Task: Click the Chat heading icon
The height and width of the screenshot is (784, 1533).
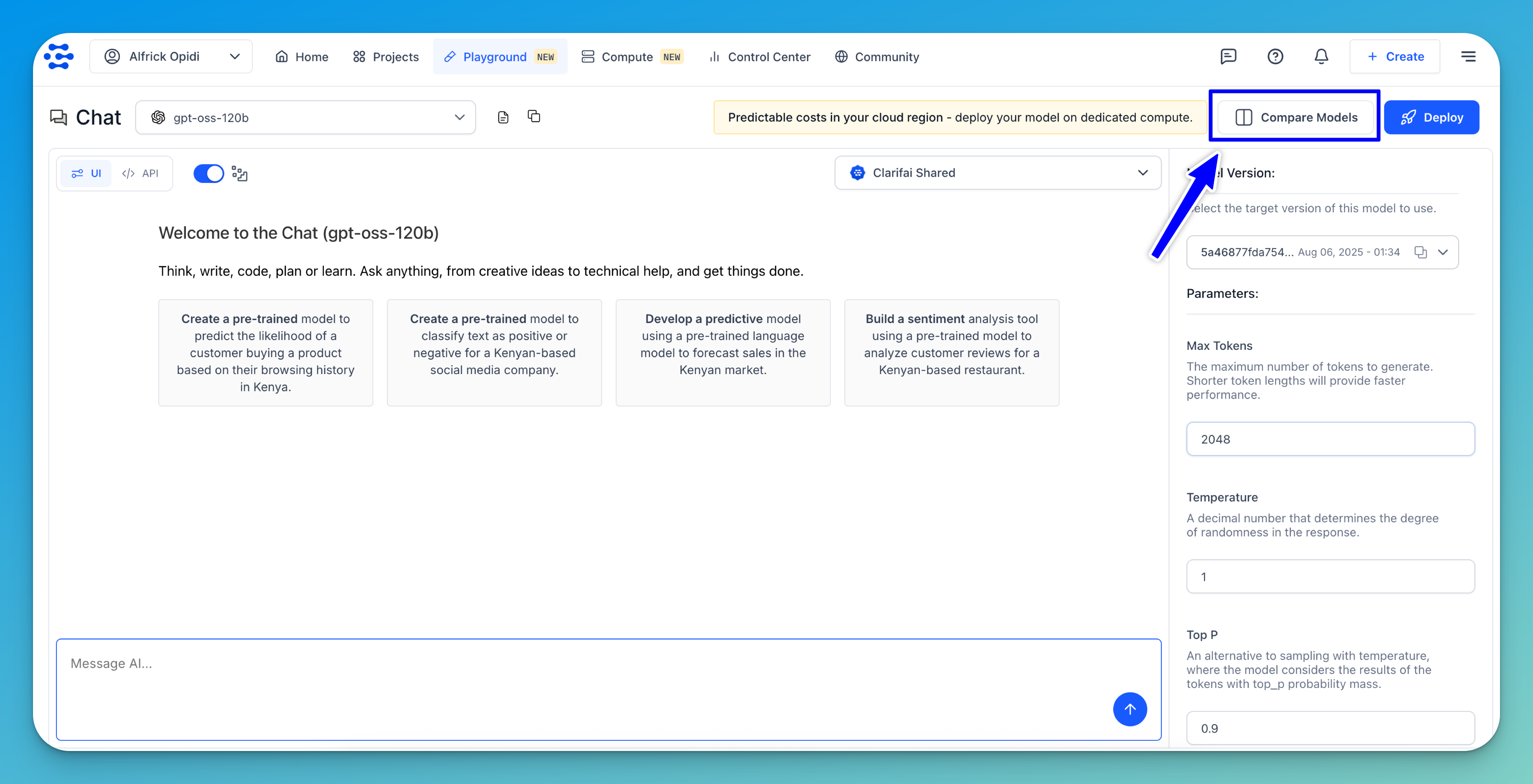Action: (58, 117)
